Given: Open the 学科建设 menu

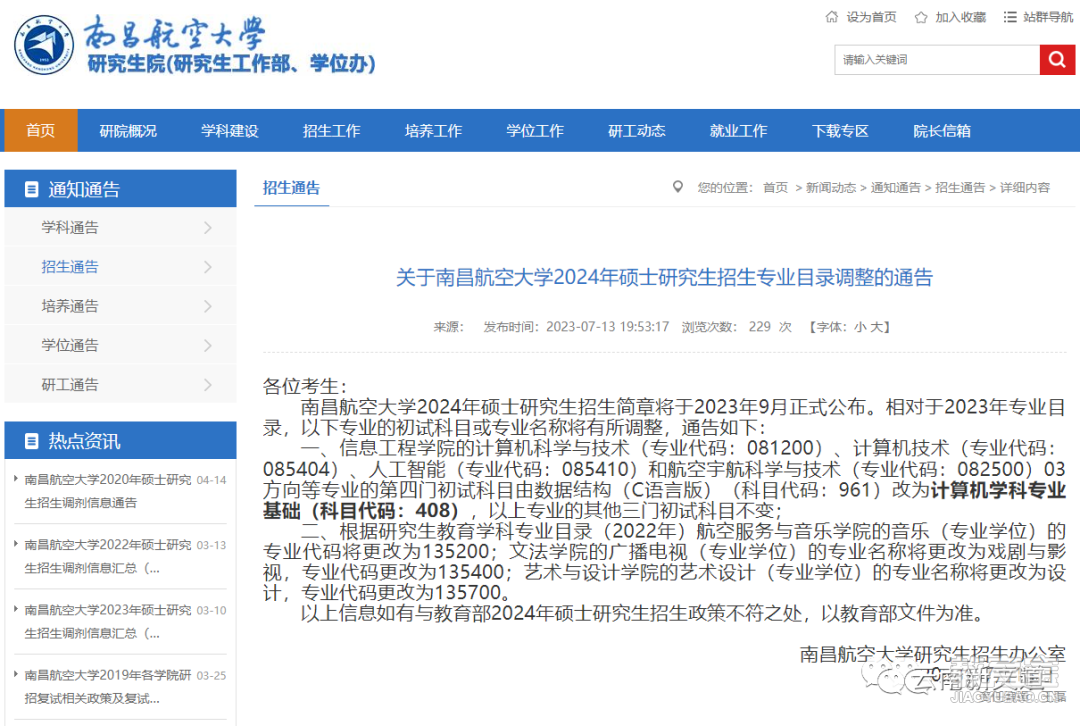Looking at the screenshot, I should pos(229,131).
